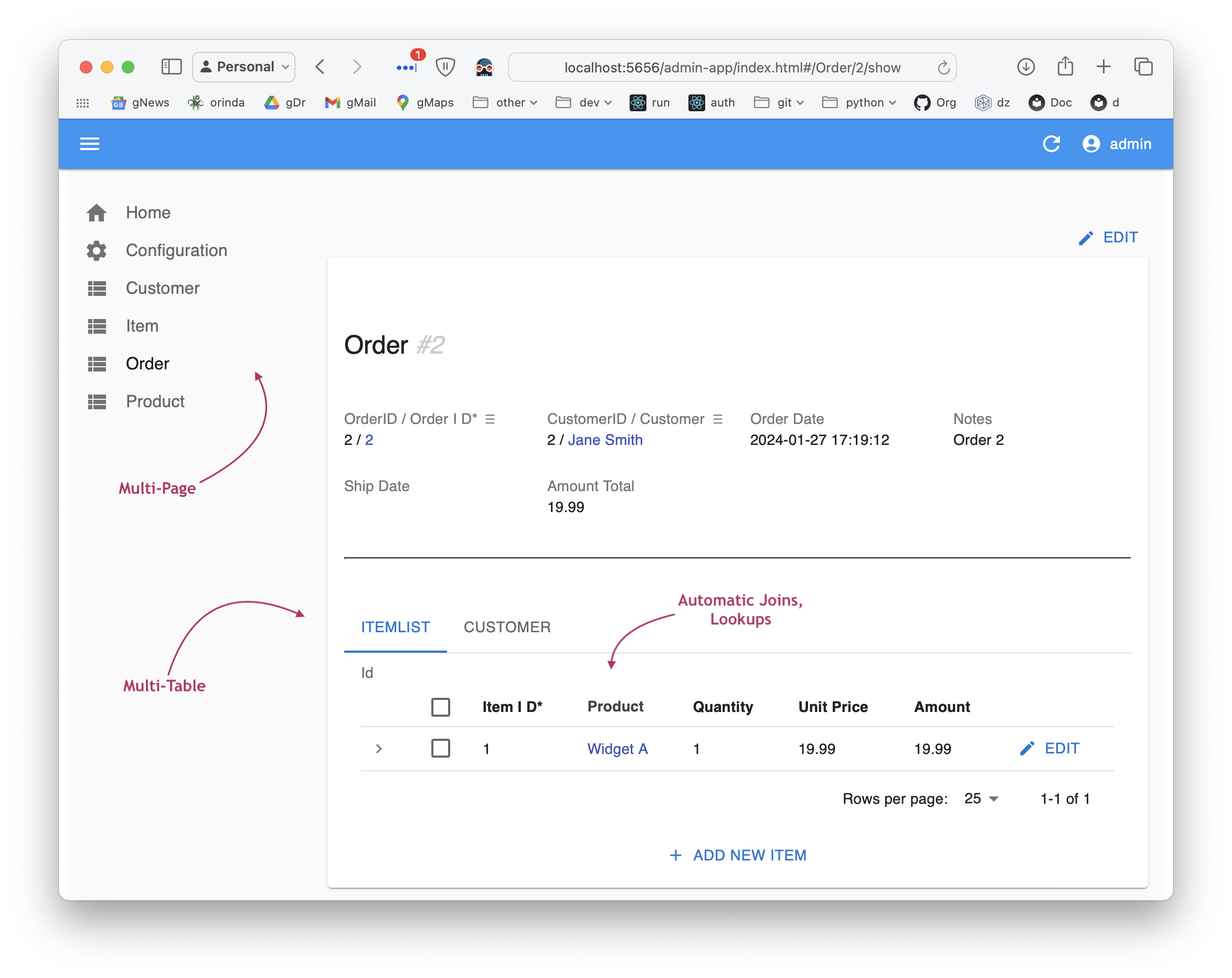Open the downloads icon in browser toolbar
This screenshot has height=978, width=1232.
click(1026, 67)
